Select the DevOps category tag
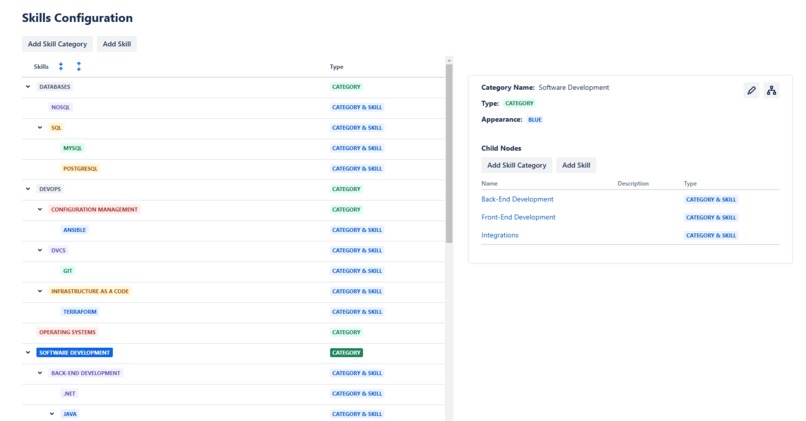 coord(50,189)
